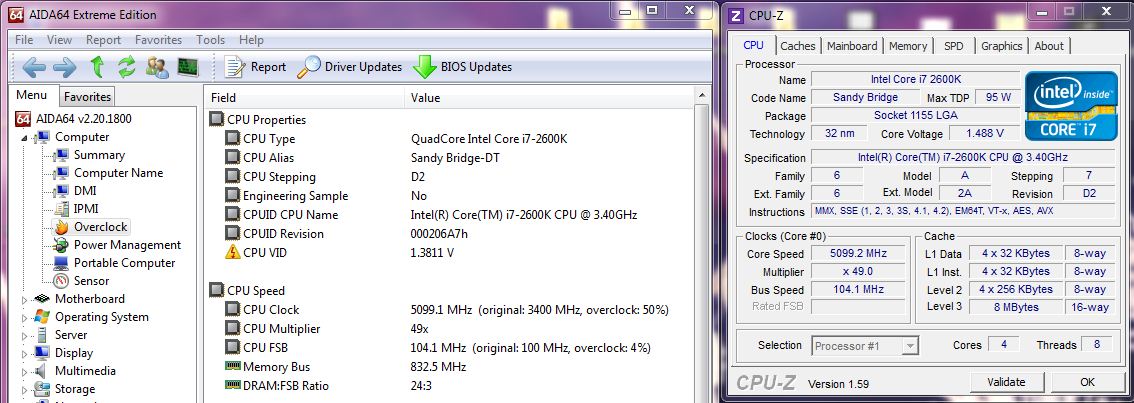
Task: Click the CPU VID warning icon
Action: click(x=232, y=253)
